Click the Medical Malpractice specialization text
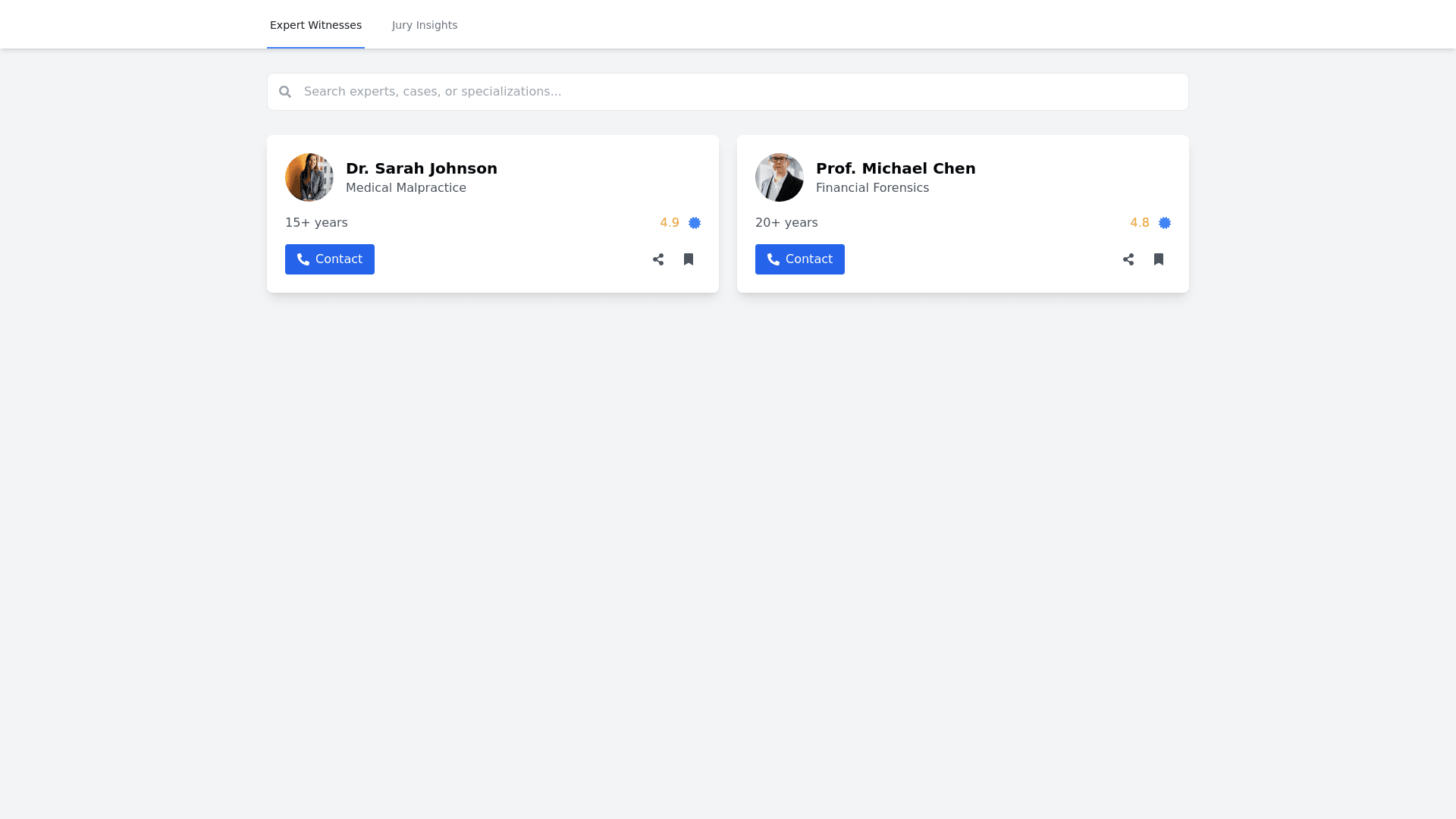Screen dimensions: 1456x819 pos(406,188)
